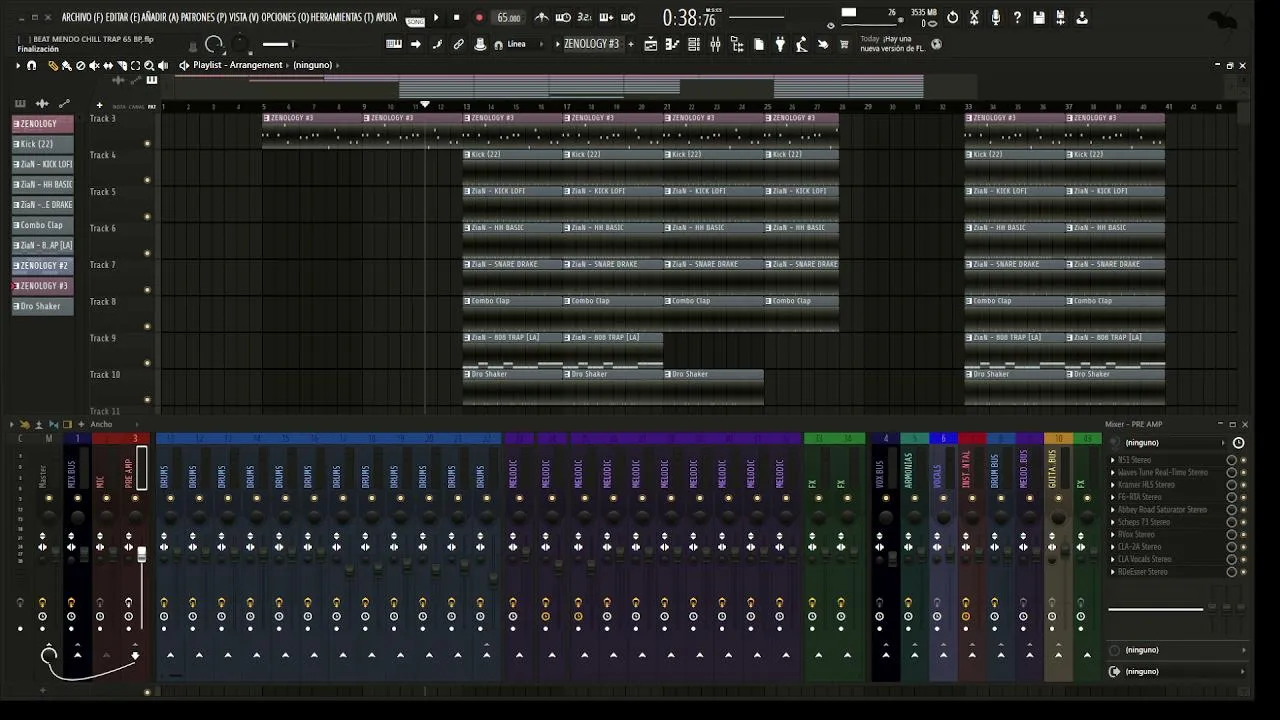Click the help question mark icon
This screenshot has height=720, width=1280.
(x=1017, y=17)
